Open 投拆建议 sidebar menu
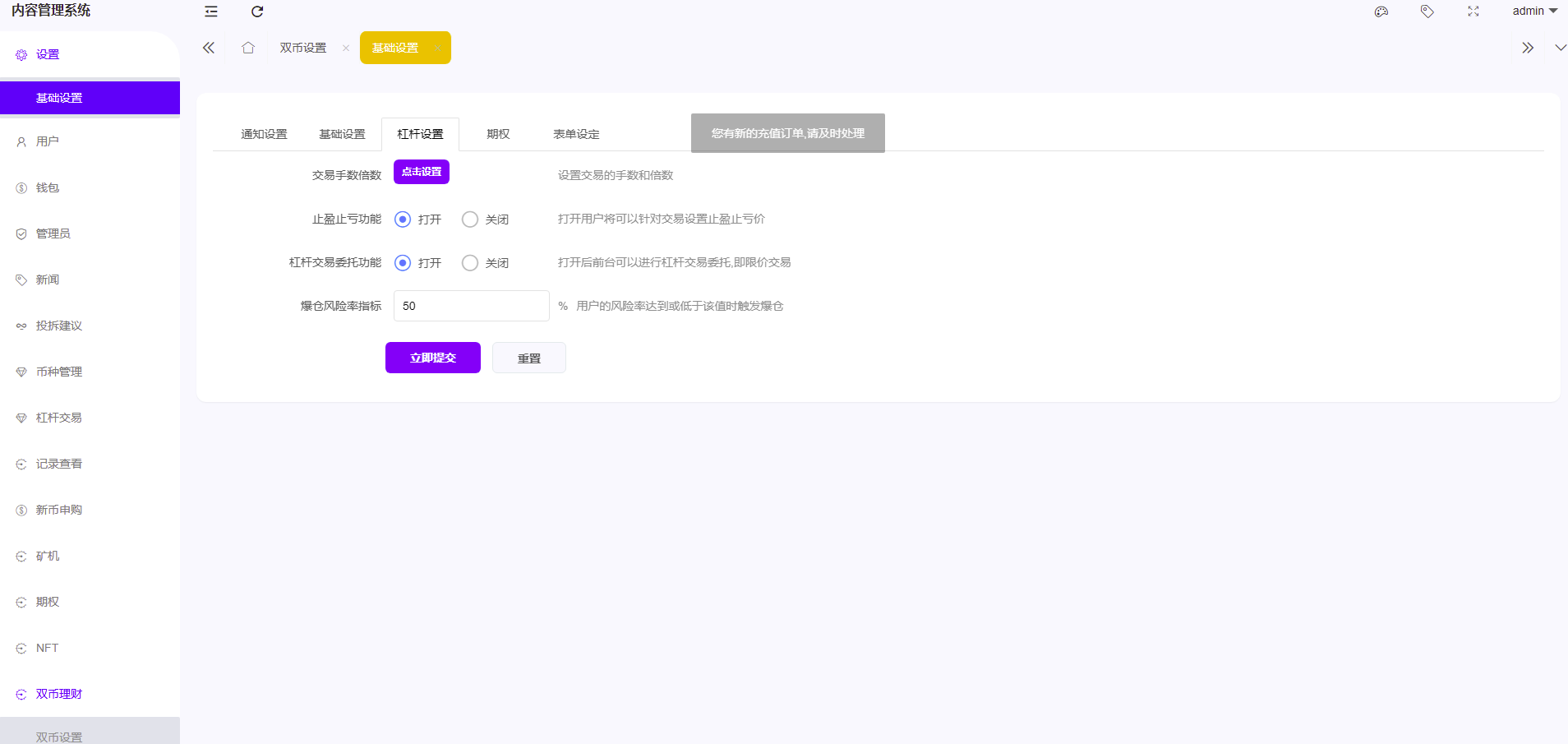 90,326
